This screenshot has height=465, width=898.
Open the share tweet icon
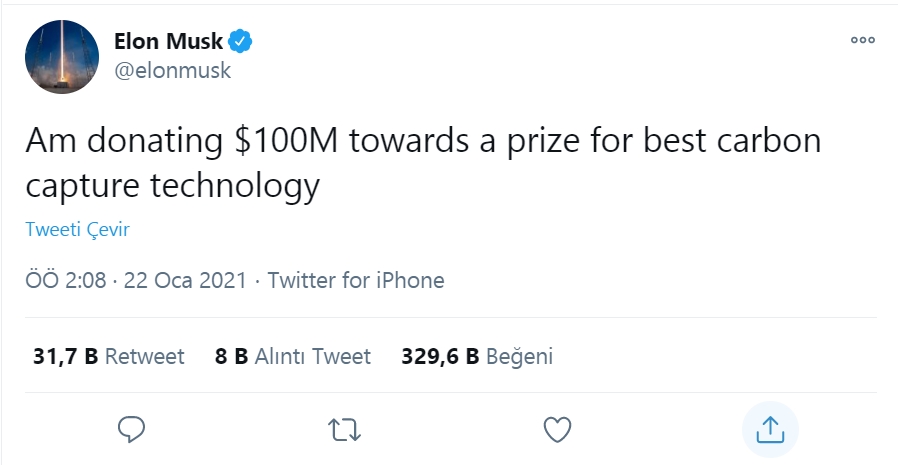click(769, 429)
